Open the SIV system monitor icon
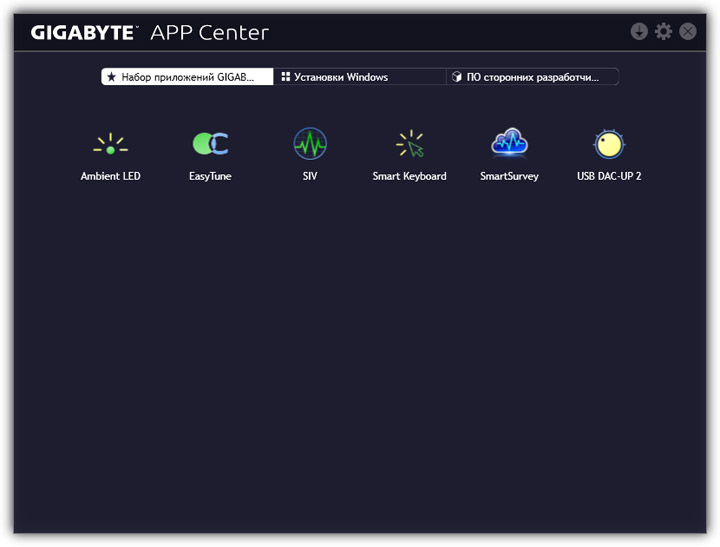Screen dimensions: 720x547 pyautogui.click(x=309, y=145)
